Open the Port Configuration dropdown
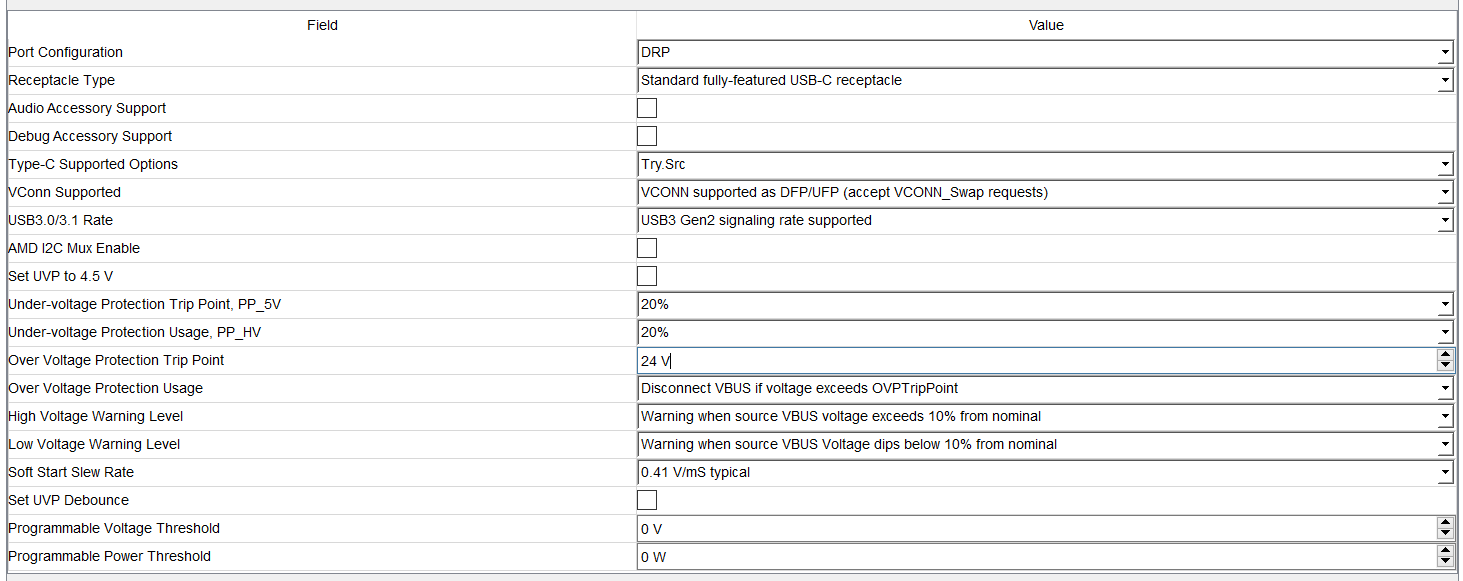Image resolution: width=1463 pixels, height=581 pixels. (1445, 52)
